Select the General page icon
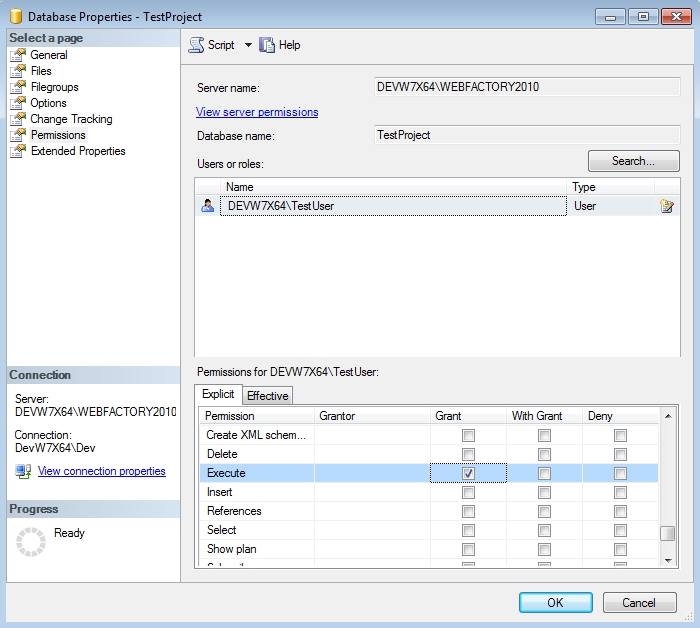Image resolution: width=700 pixels, height=628 pixels. click(x=18, y=55)
